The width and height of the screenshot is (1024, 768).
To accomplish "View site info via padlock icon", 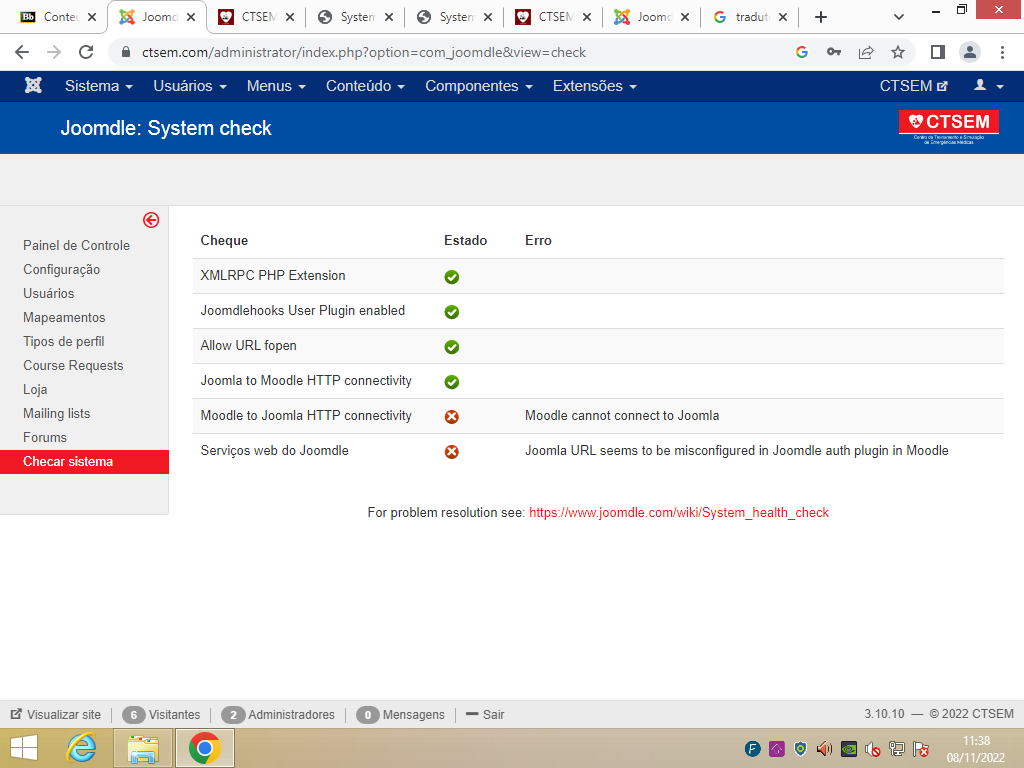I will pyautogui.click(x=126, y=52).
